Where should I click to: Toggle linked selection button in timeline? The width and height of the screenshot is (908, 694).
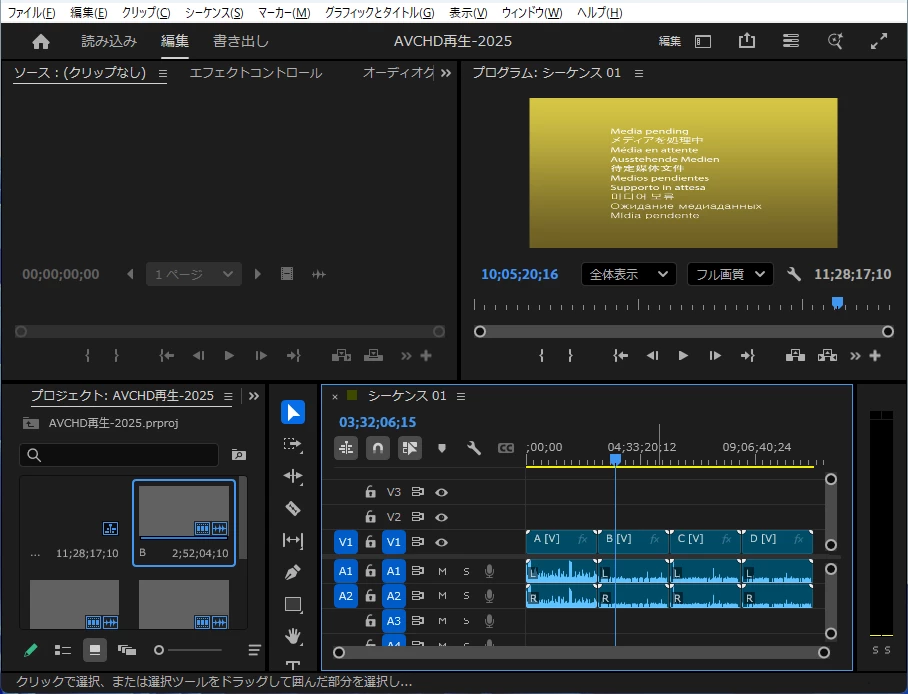(x=409, y=448)
